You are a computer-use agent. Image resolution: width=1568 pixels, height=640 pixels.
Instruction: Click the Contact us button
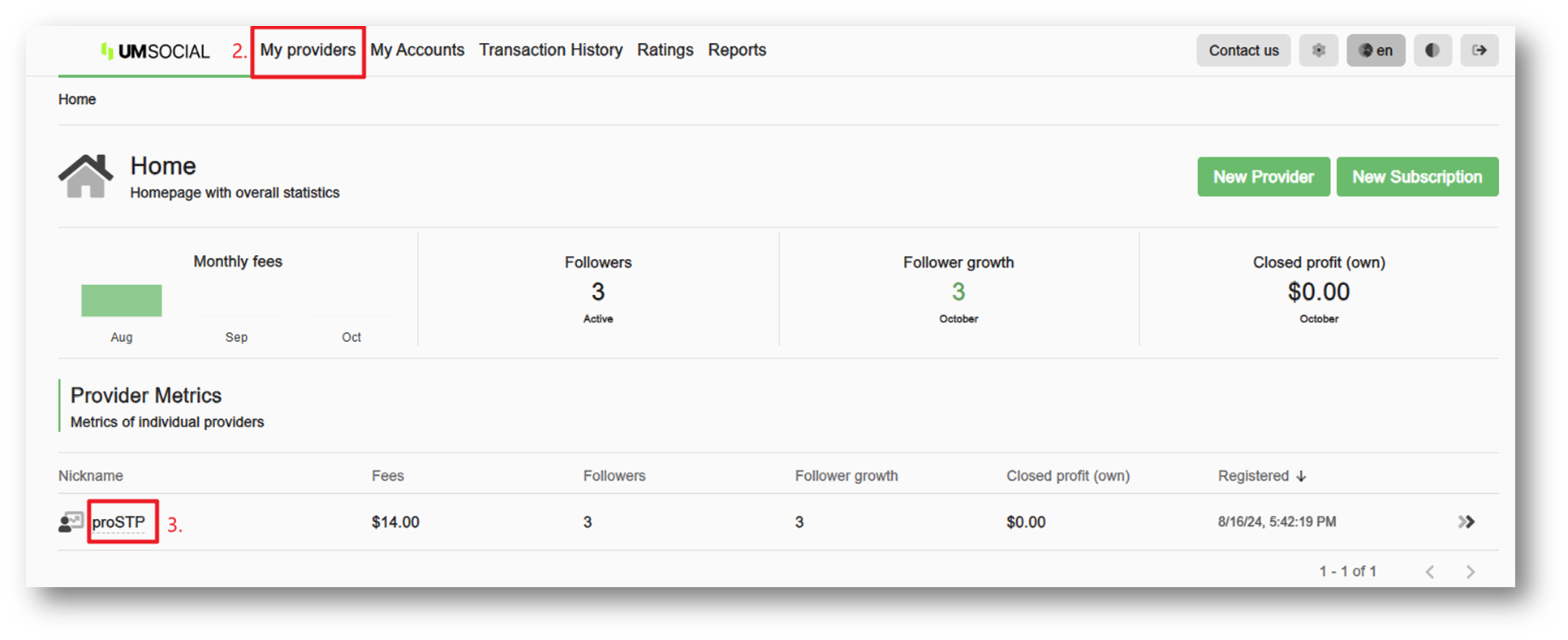1243,50
